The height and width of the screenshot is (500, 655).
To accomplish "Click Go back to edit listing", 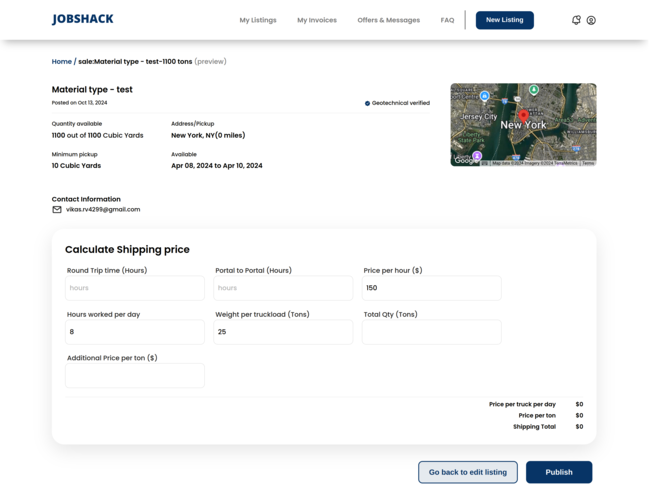I will [468, 472].
